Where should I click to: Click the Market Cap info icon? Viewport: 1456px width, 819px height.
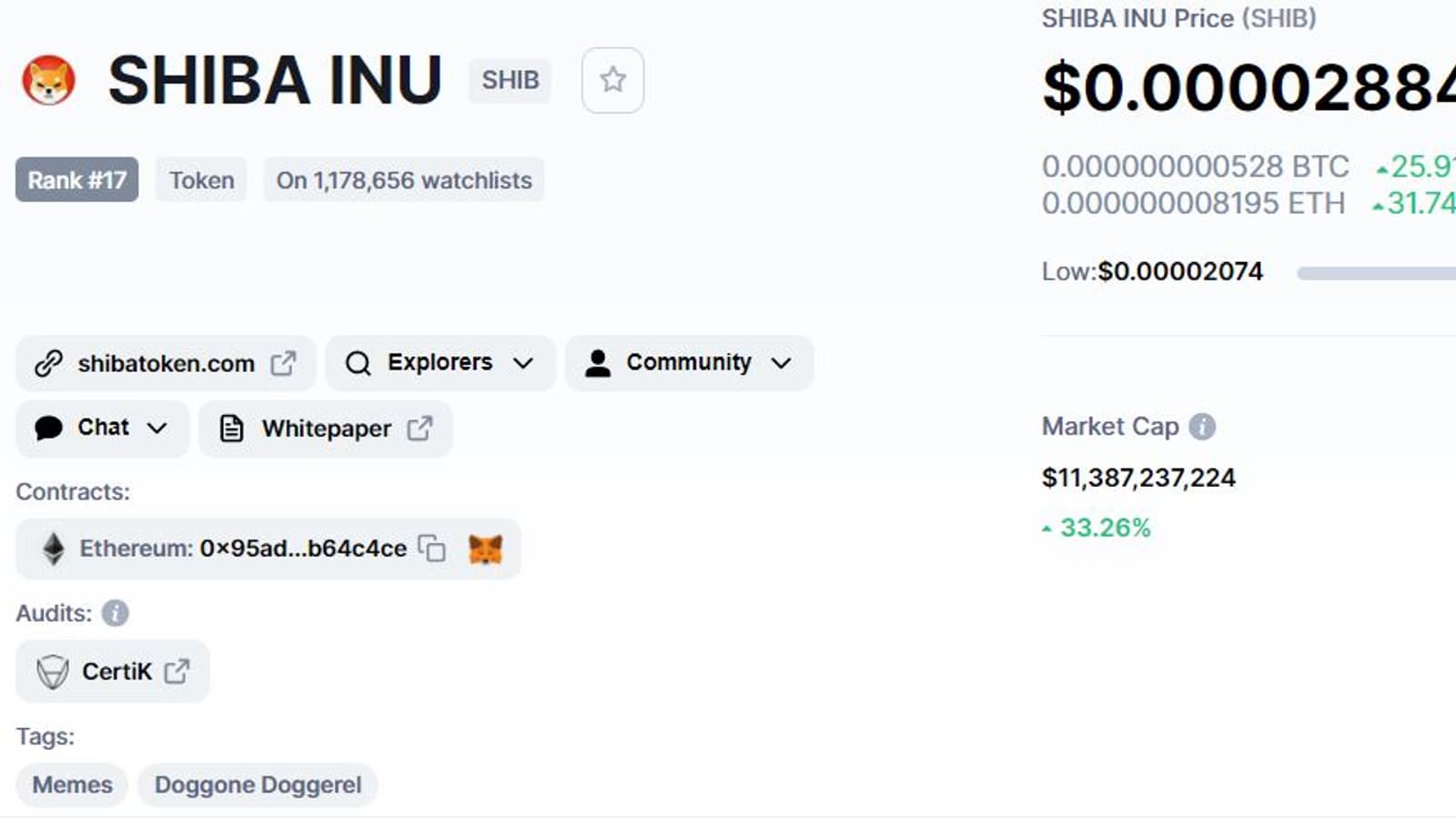pos(1202,427)
